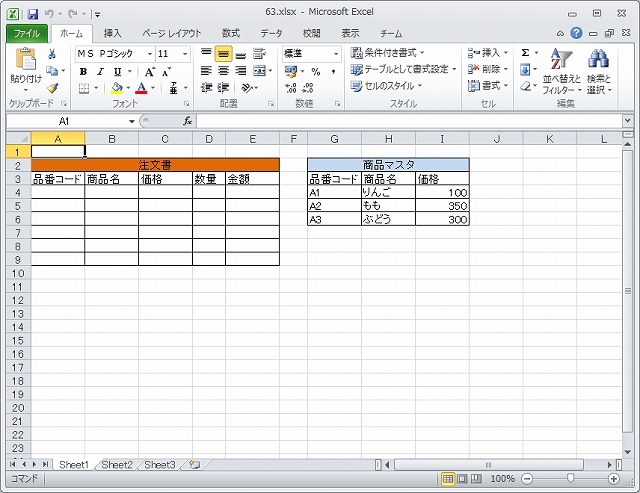640x493 pixels.
Task: Toggle bold formatting
Action: [84, 71]
